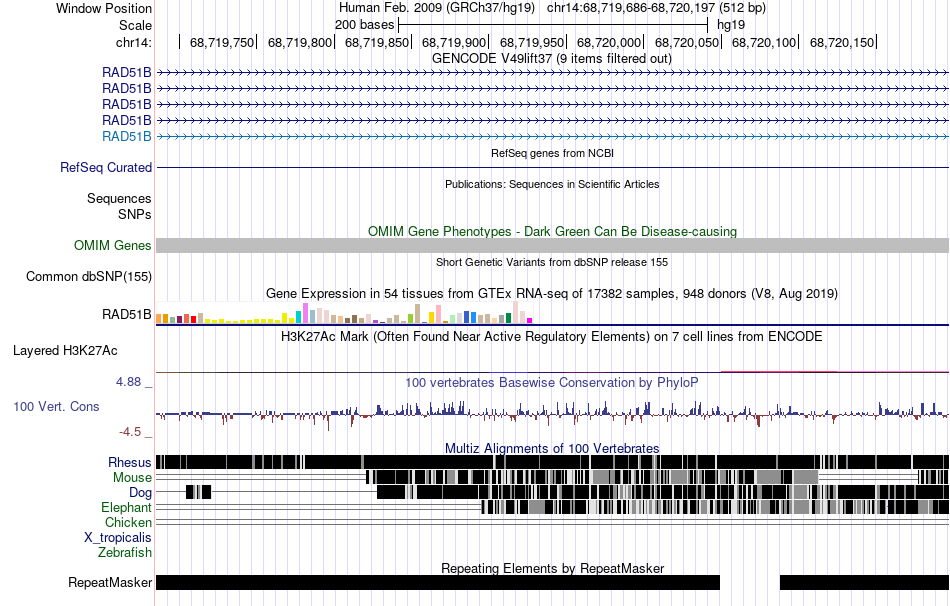The height and width of the screenshot is (606, 950).
Task: Open Repeating Elements by RepeatMasker title
Action: (x=553, y=569)
